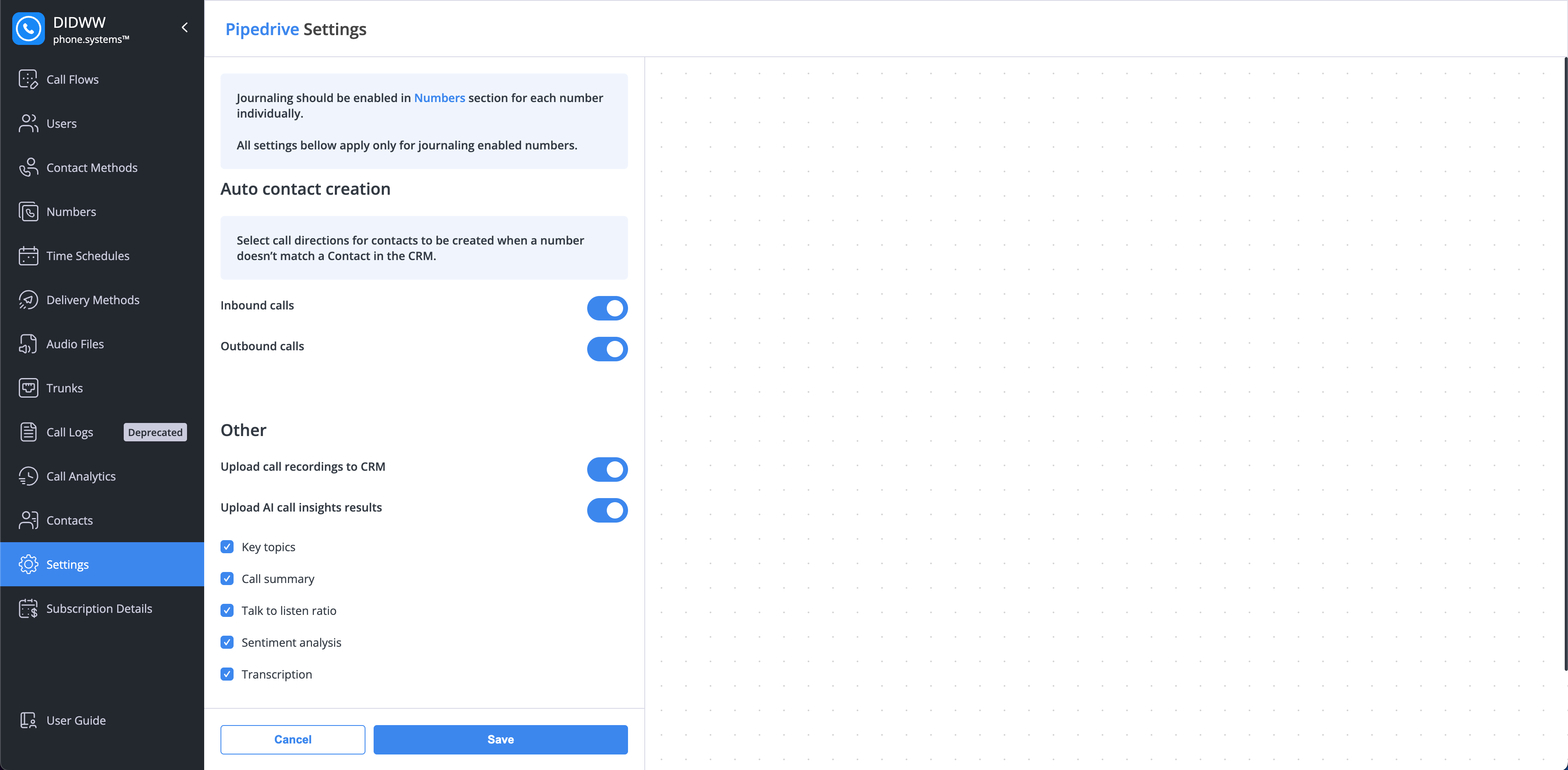Toggle Outbound calls switch
The image size is (1568, 770).
[607, 349]
